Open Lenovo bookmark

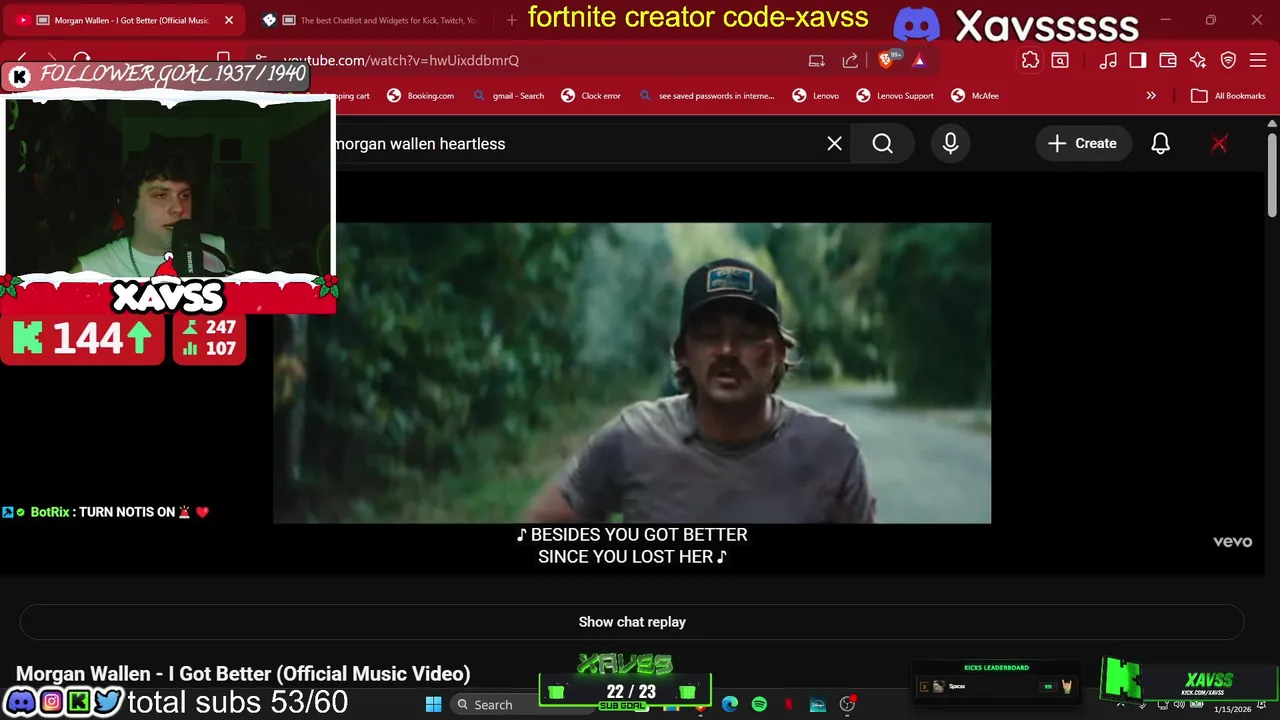[816, 96]
